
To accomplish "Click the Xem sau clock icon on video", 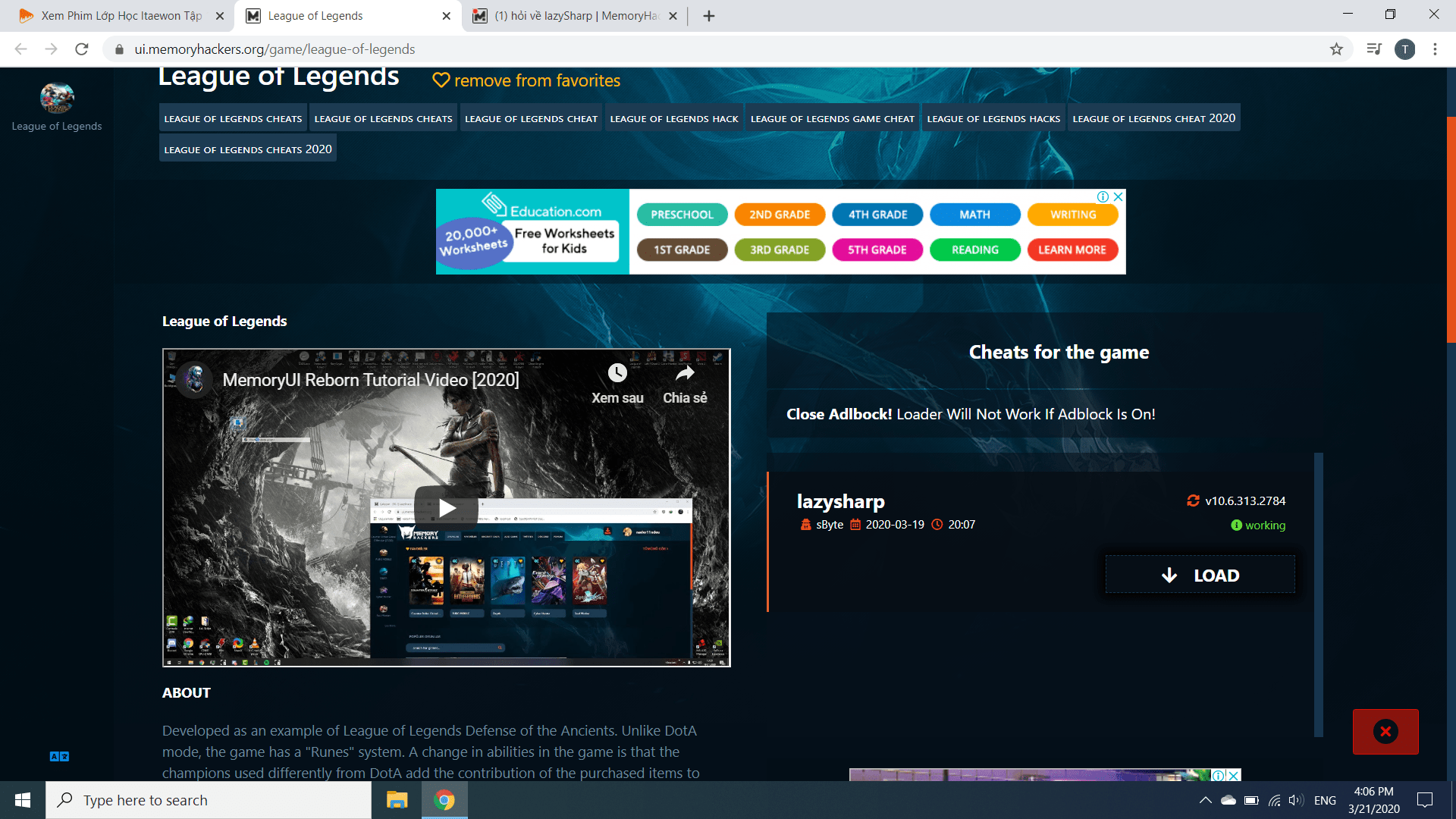I will tap(617, 372).
